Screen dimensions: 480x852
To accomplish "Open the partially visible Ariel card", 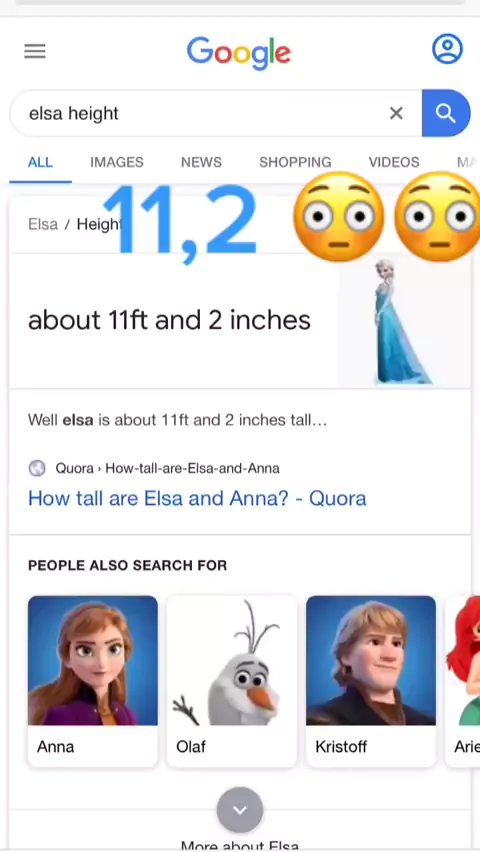I will [463, 681].
